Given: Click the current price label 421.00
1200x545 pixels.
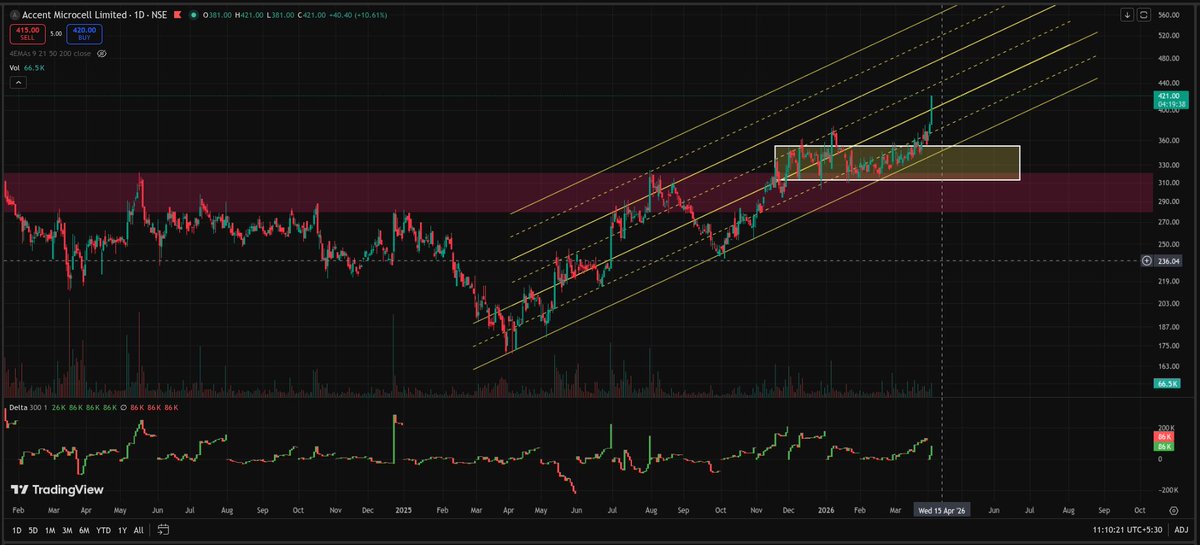Looking at the screenshot, I should tap(1168, 95).
